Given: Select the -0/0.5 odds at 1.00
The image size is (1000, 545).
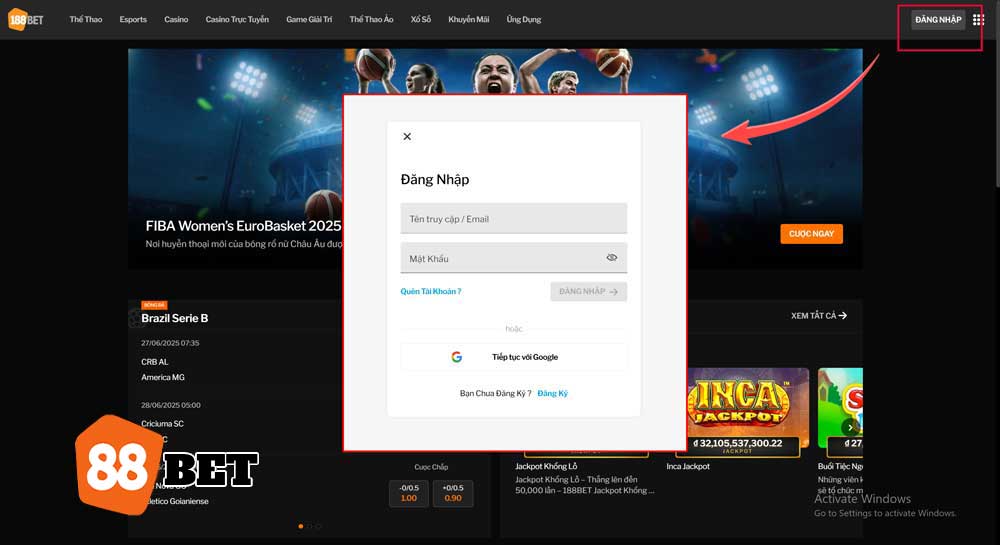Looking at the screenshot, I should (x=409, y=493).
